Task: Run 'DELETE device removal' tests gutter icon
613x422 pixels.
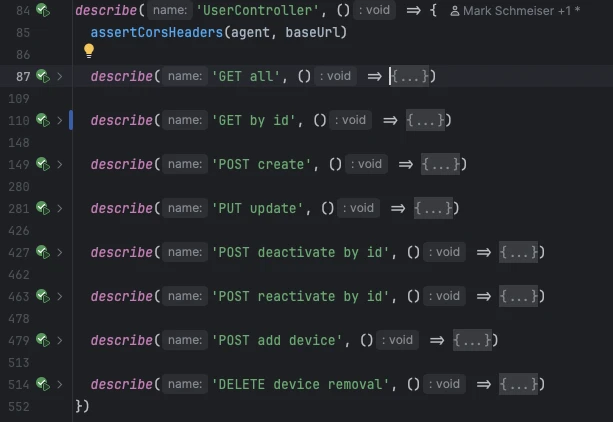Action: point(43,384)
